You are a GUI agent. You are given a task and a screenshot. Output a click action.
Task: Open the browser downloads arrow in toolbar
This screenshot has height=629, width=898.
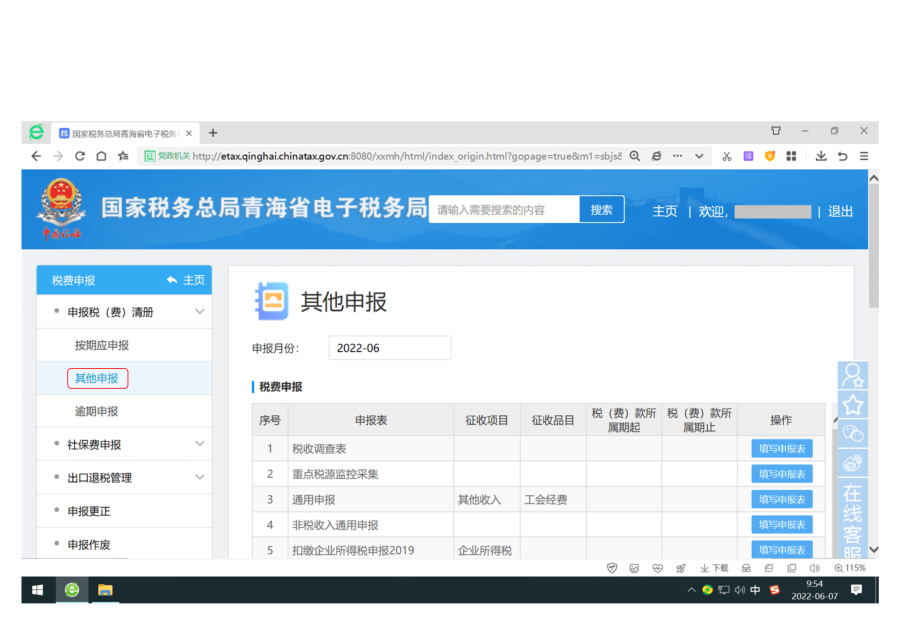(821, 156)
